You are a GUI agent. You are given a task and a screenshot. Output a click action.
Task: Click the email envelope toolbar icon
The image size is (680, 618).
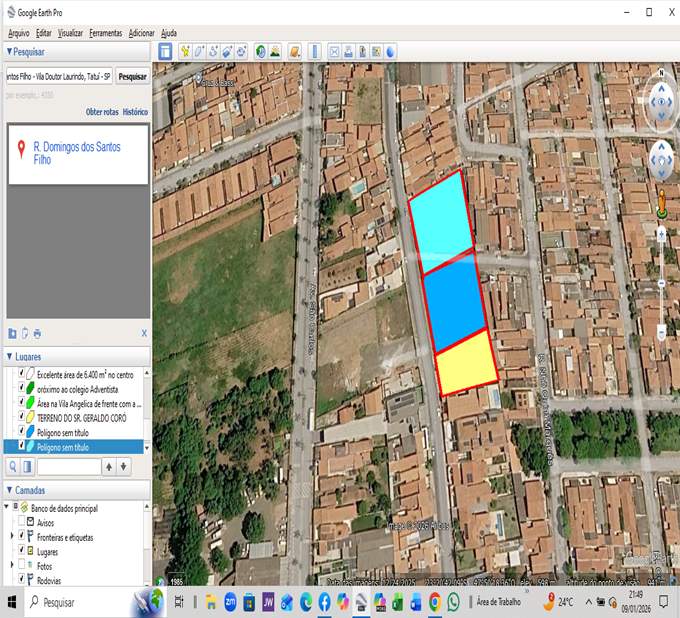(x=334, y=51)
